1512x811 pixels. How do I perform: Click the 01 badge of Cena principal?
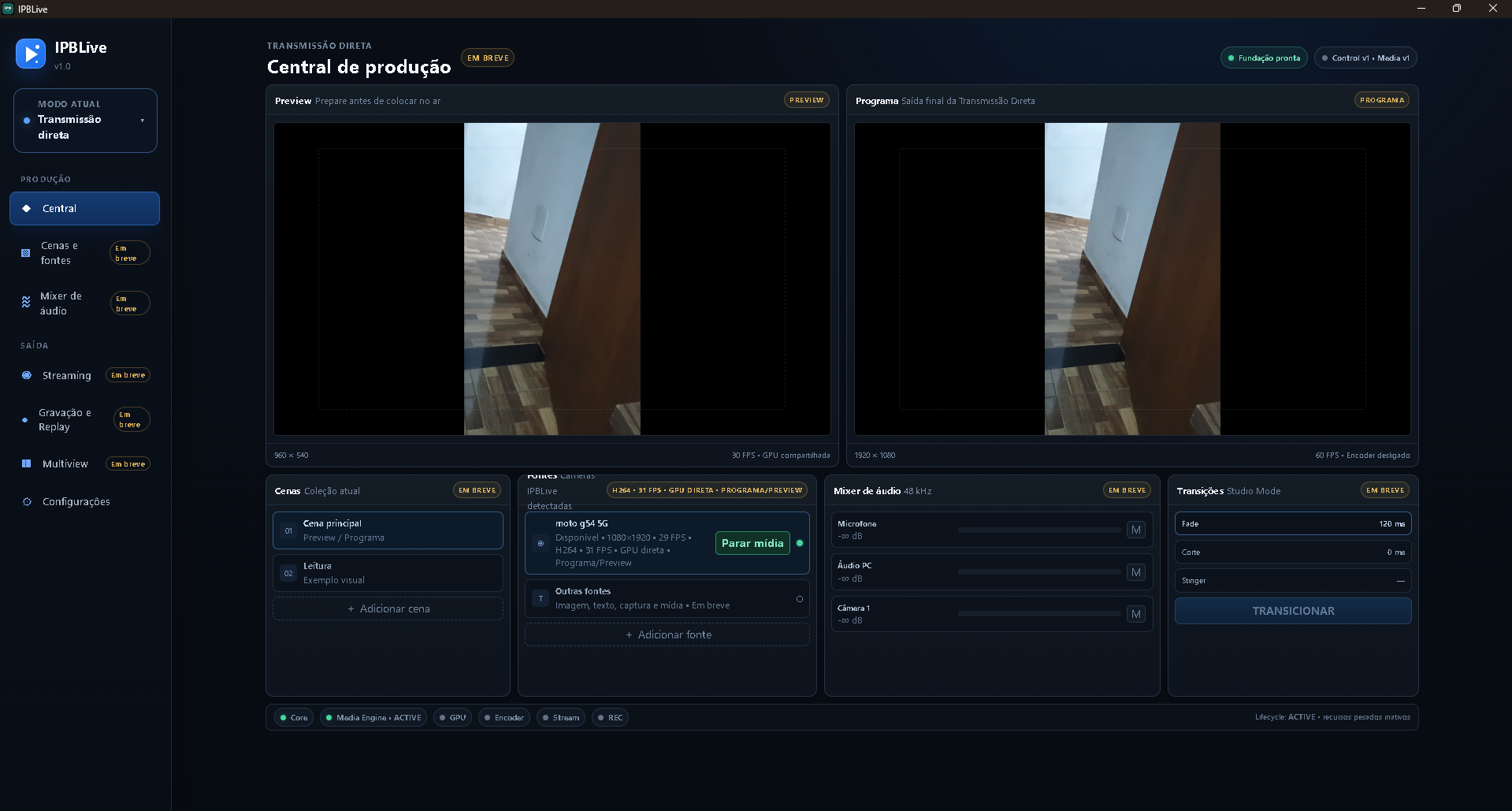click(x=288, y=530)
